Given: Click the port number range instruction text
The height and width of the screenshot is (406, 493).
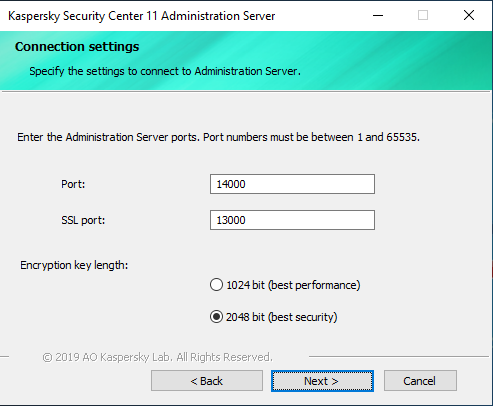Looking at the screenshot, I should coord(218,137).
